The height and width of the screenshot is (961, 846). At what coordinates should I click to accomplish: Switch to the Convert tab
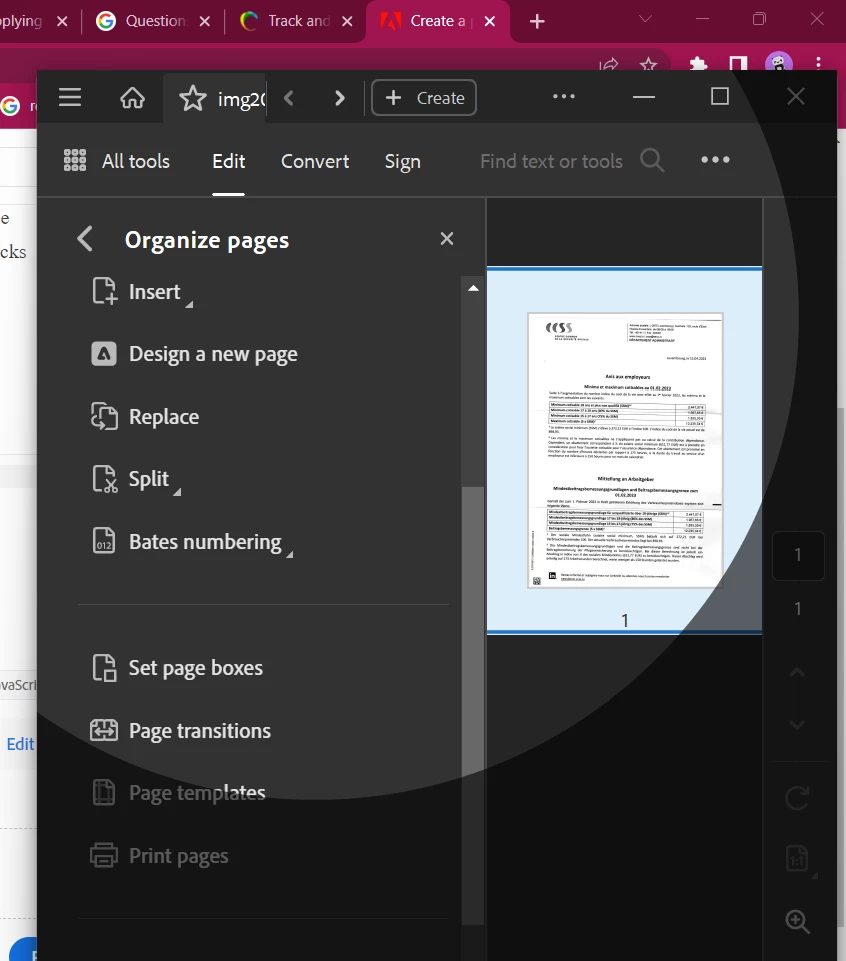[x=315, y=161]
